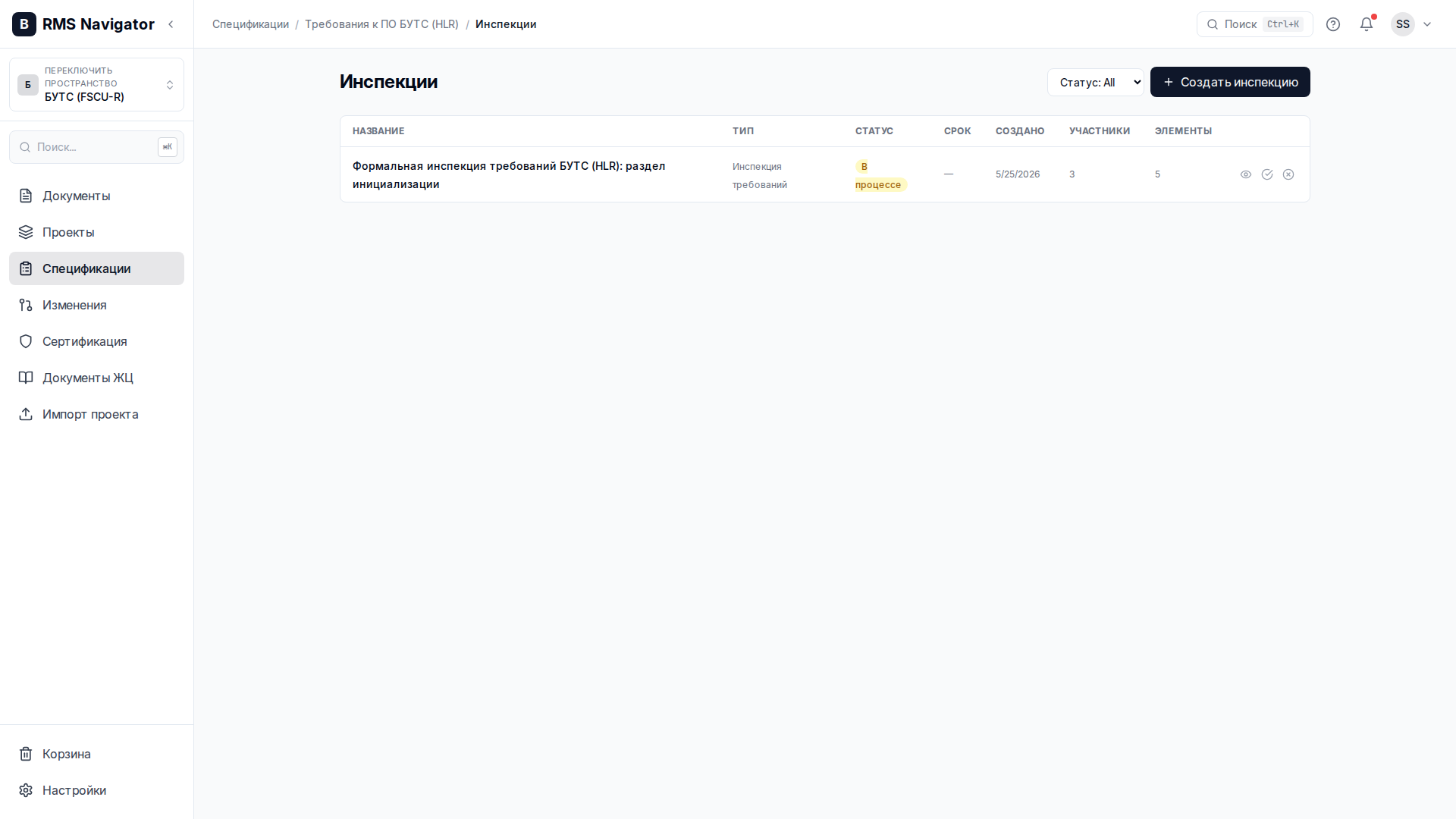
Task: Click the СОЗДАНО column header
Action: pos(1020,131)
